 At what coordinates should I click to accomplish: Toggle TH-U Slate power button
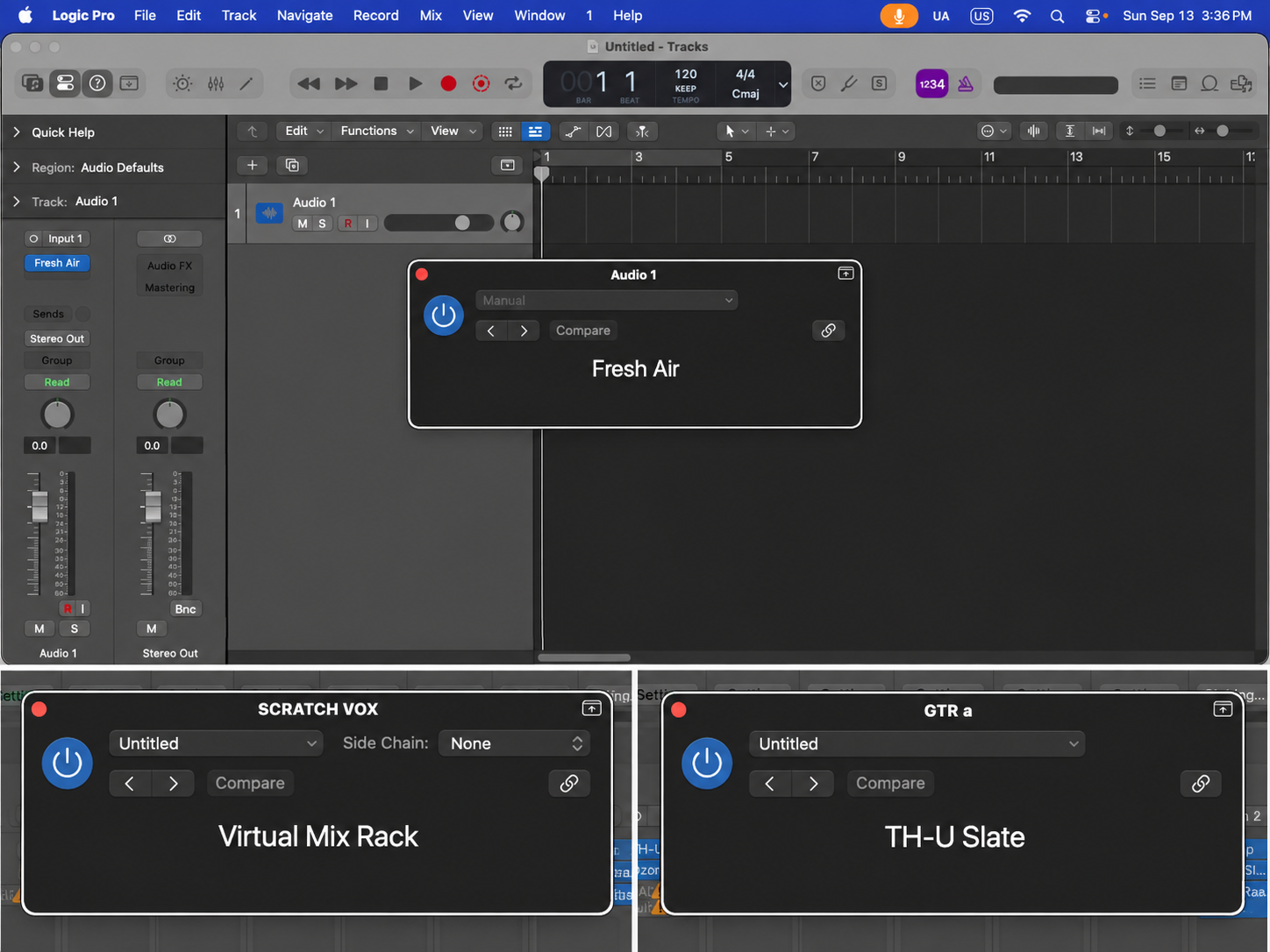[x=707, y=764]
